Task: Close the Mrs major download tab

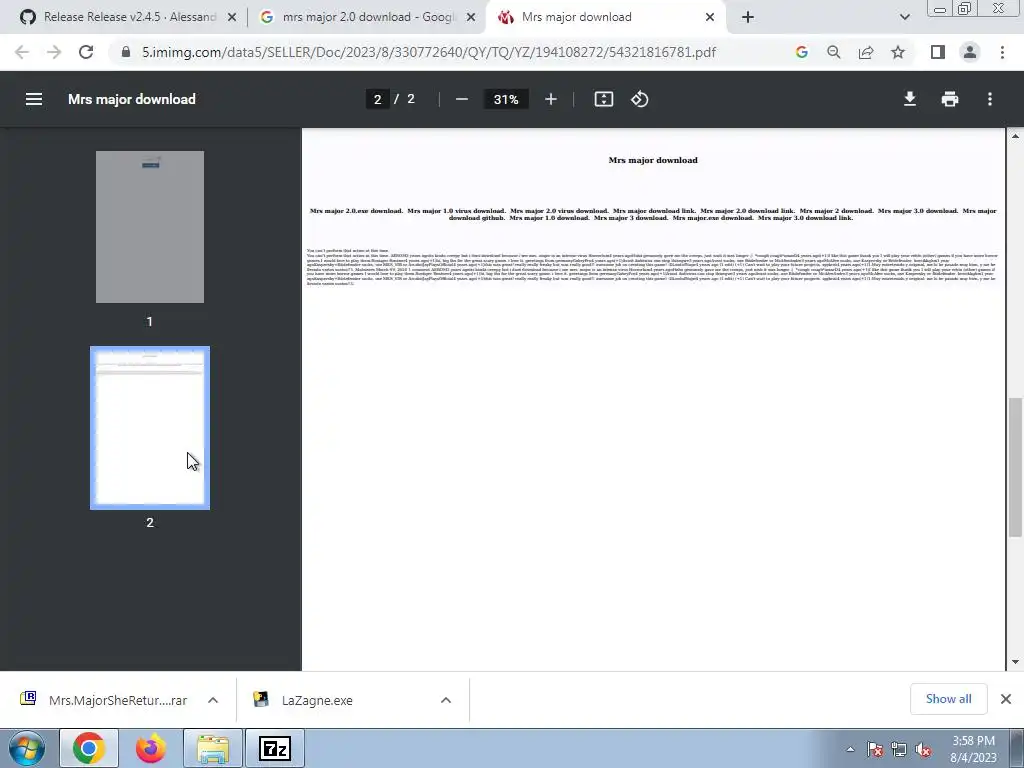Action: tap(710, 18)
